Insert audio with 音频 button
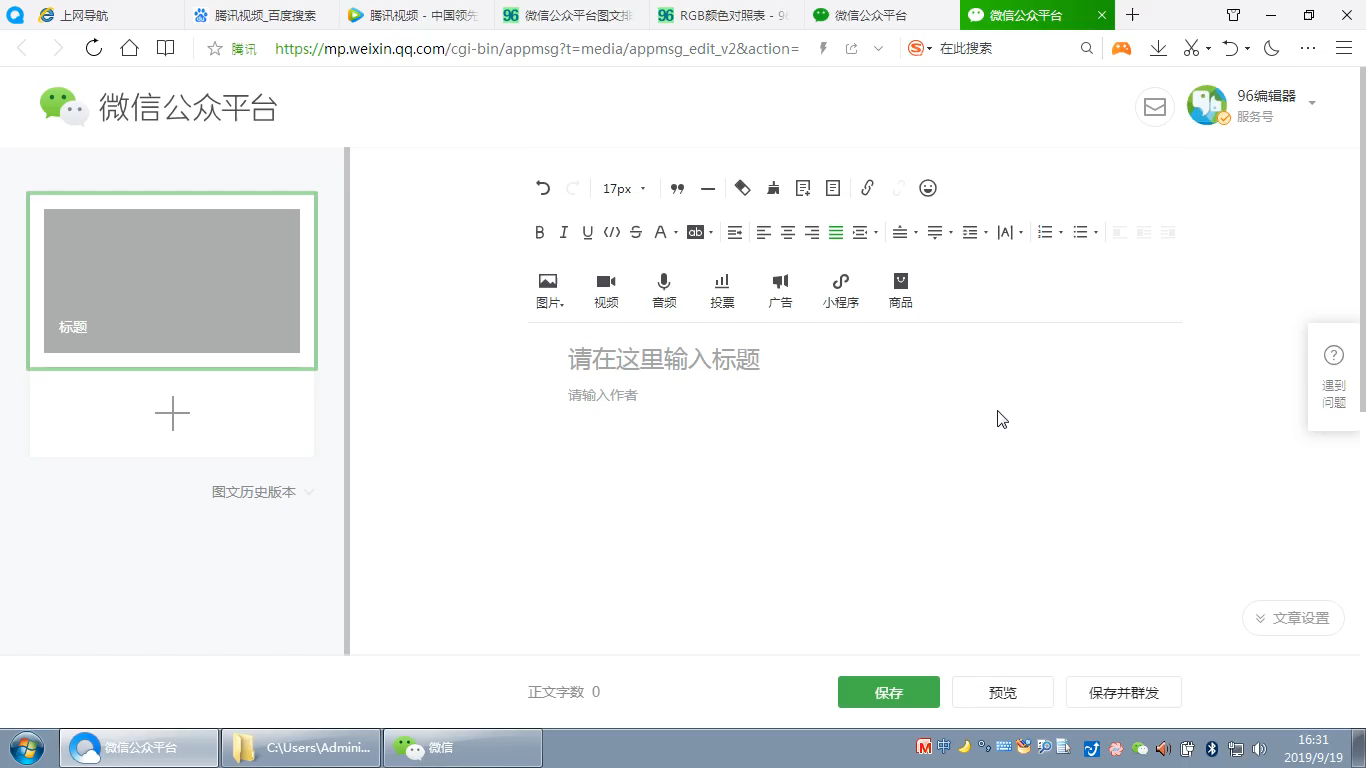This screenshot has height=768, width=1366. pos(664,290)
